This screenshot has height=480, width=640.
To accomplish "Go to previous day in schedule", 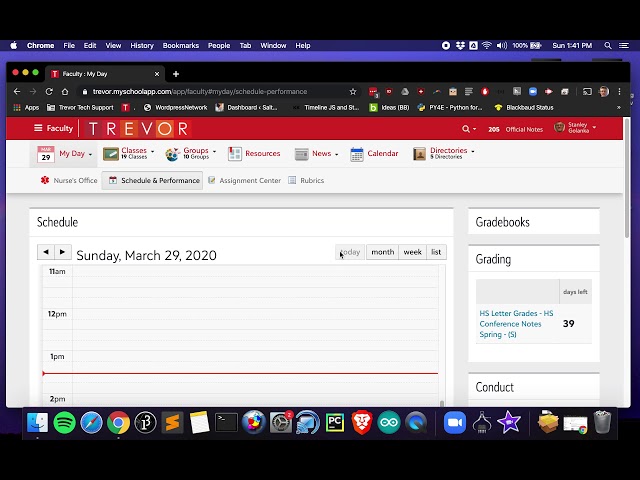I will coord(46,252).
